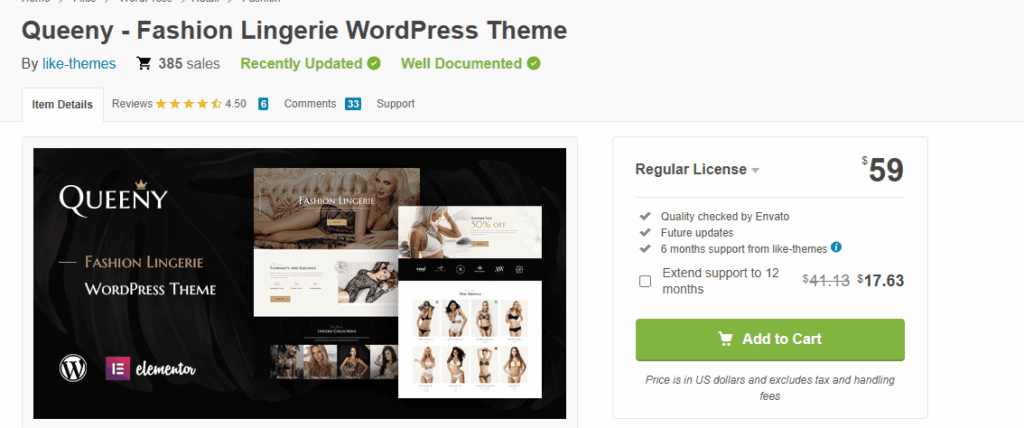Click the struck-through $41.13 price
Viewport: 1024px width, 428px height.
coord(825,281)
